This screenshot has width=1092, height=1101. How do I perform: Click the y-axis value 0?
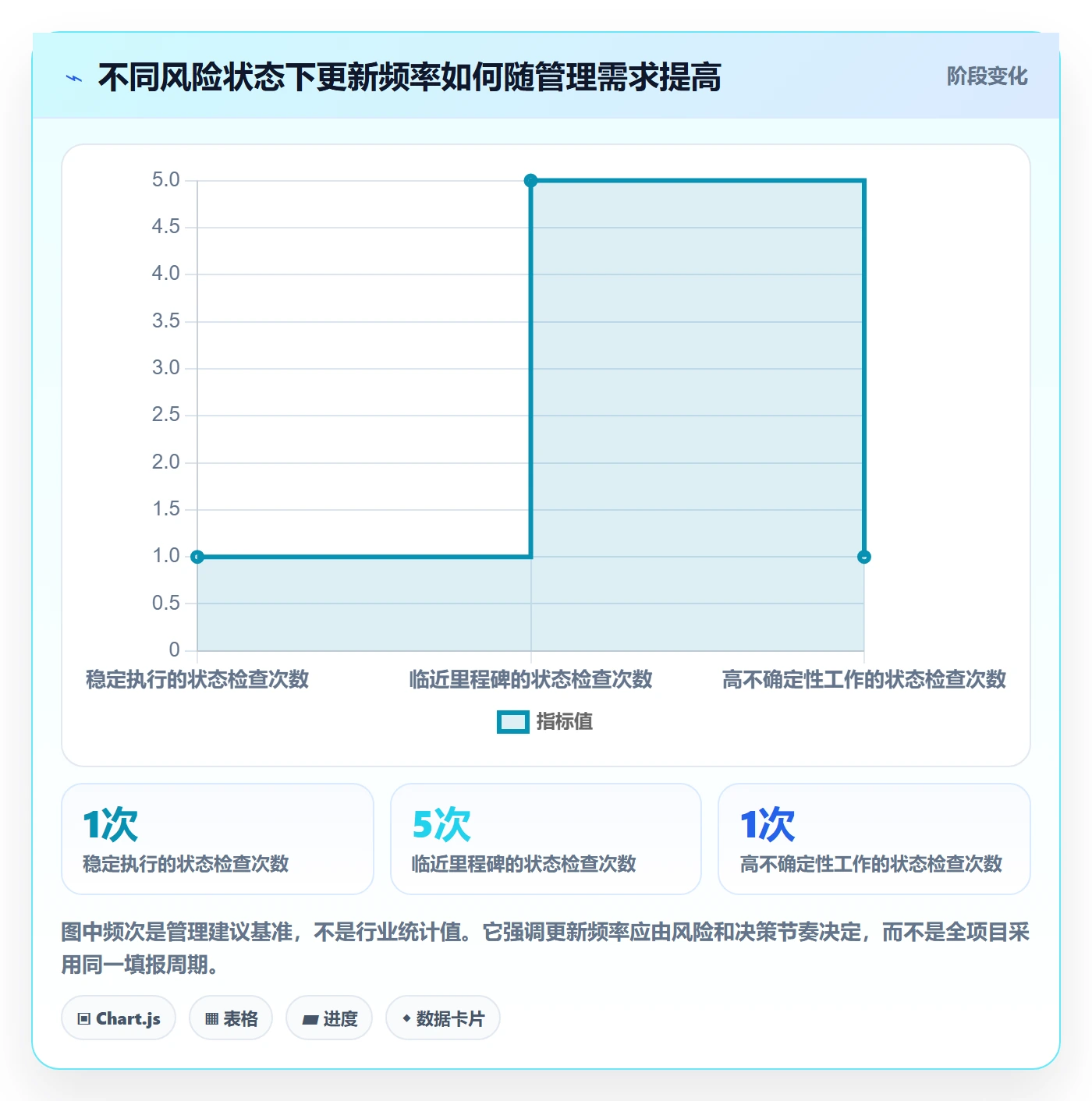pos(174,650)
